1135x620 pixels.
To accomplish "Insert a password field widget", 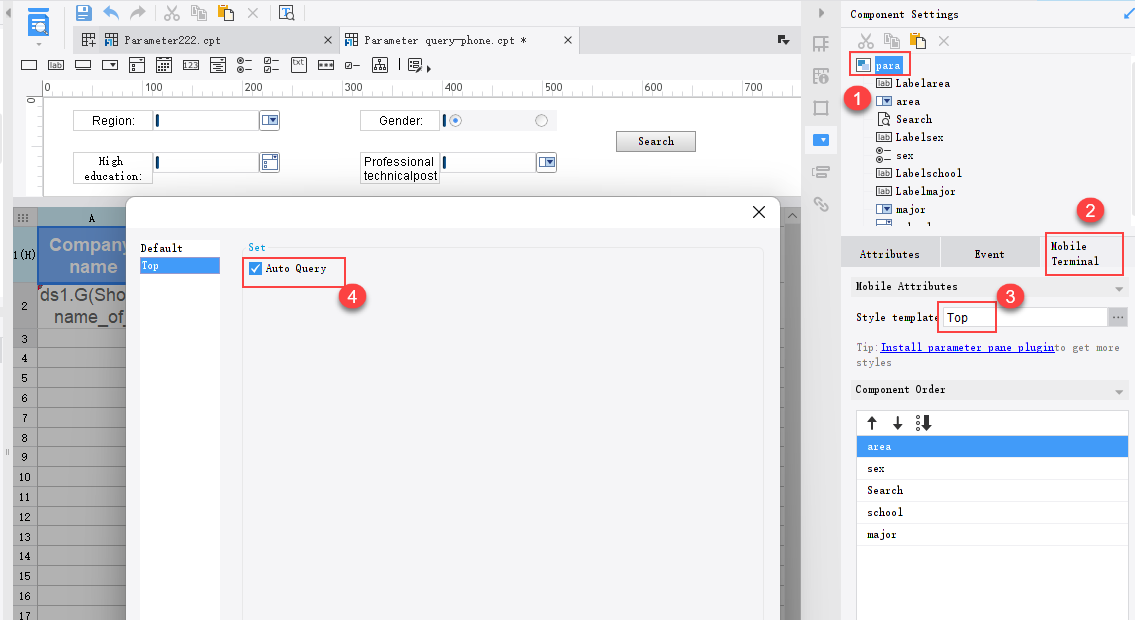I will [326, 65].
